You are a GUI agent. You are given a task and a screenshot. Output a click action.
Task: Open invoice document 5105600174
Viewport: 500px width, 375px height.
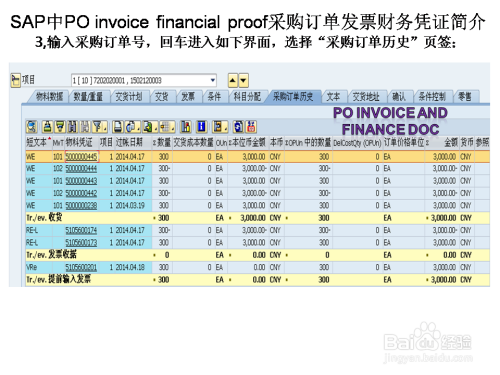point(81,230)
